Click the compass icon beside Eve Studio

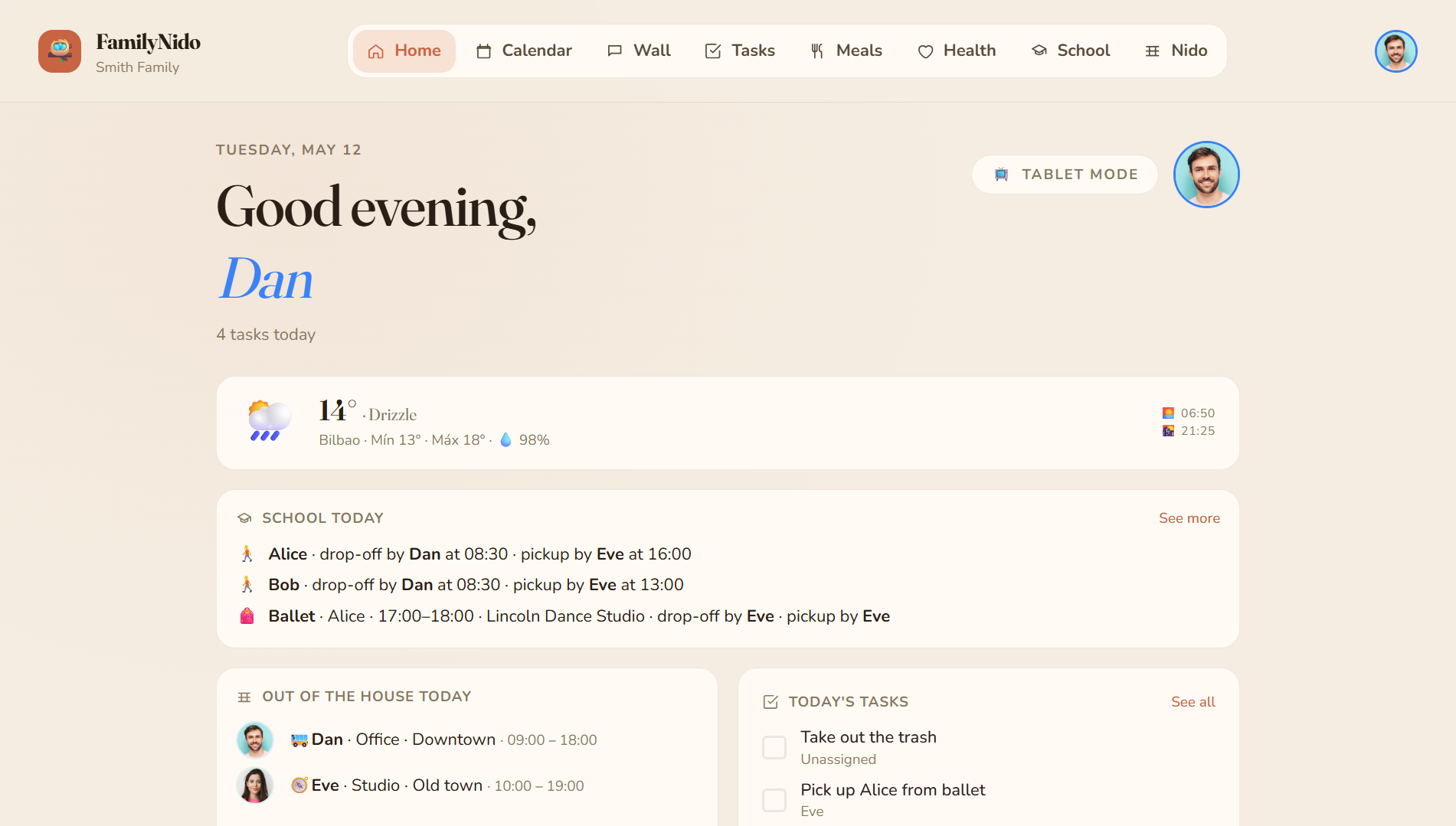pos(299,785)
